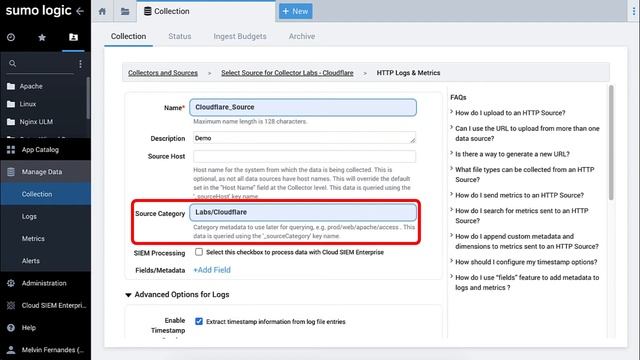
Task: Switch to the Status tab
Action: [180, 36]
